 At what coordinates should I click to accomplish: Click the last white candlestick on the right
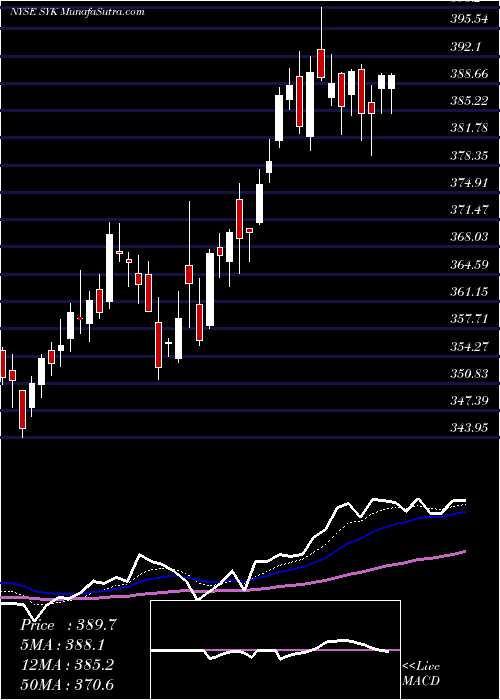[x=392, y=82]
